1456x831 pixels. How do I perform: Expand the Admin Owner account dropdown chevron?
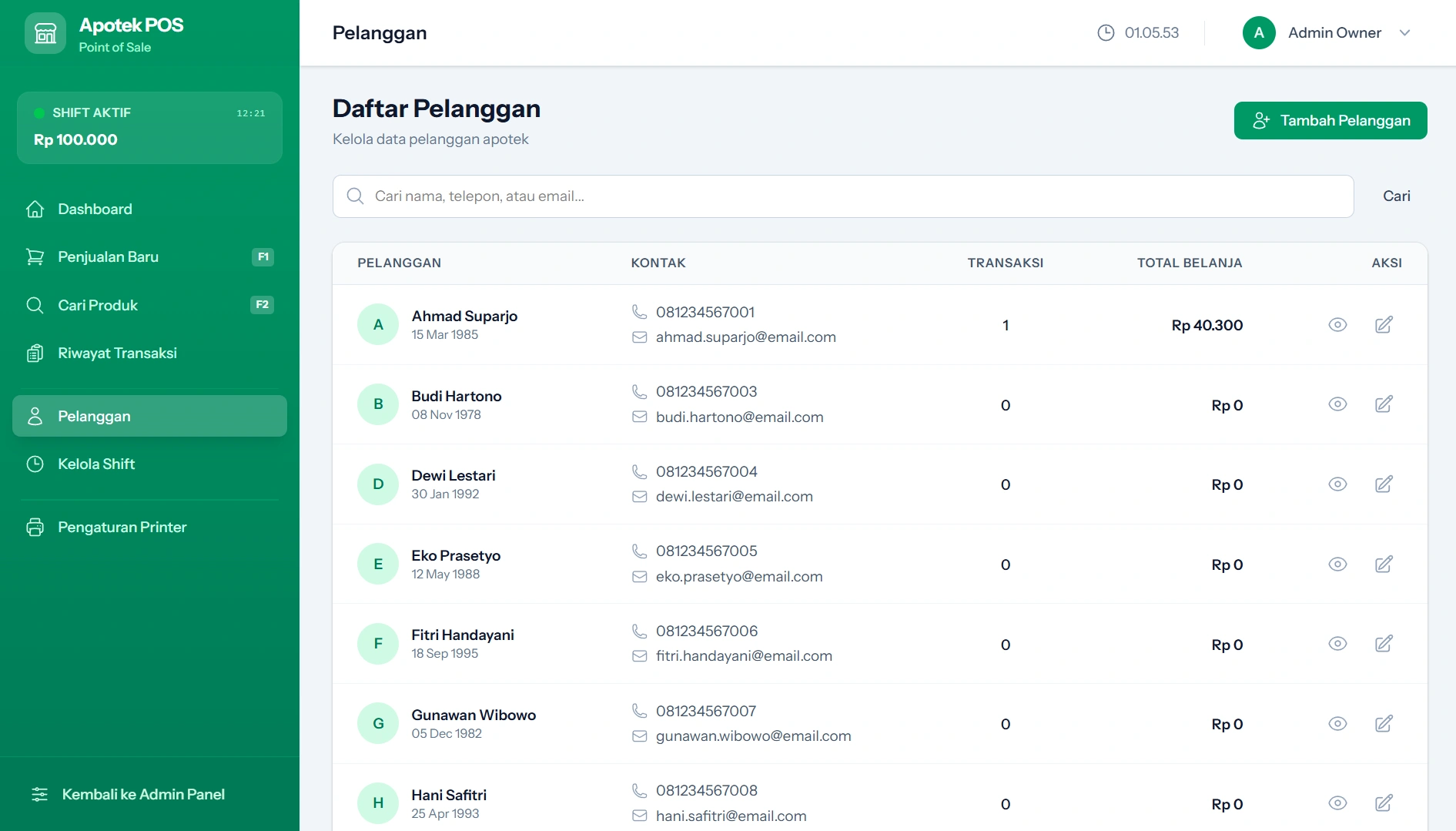[x=1404, y=32]
